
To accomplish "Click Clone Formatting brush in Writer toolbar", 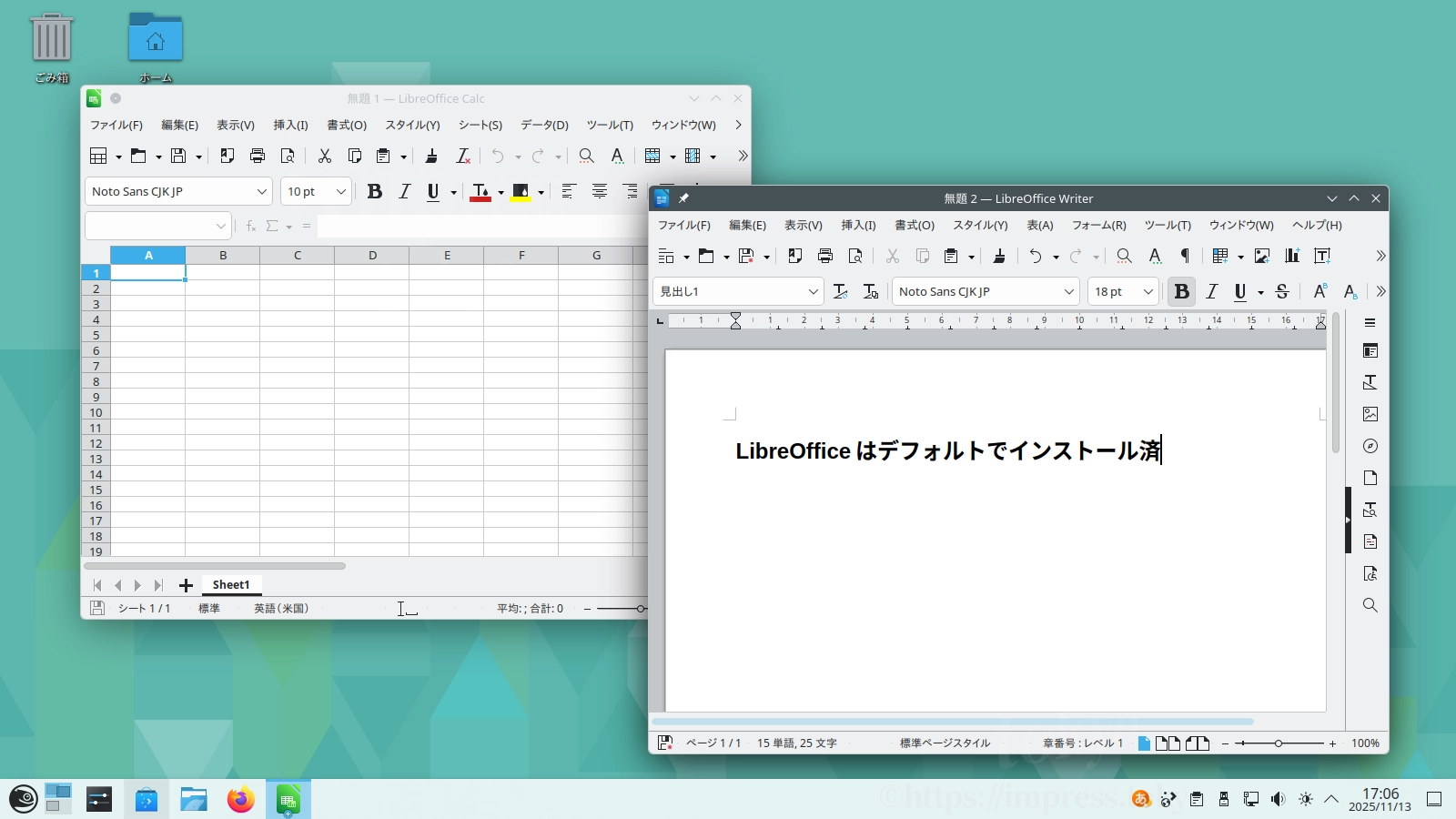I will coord(999,257).
